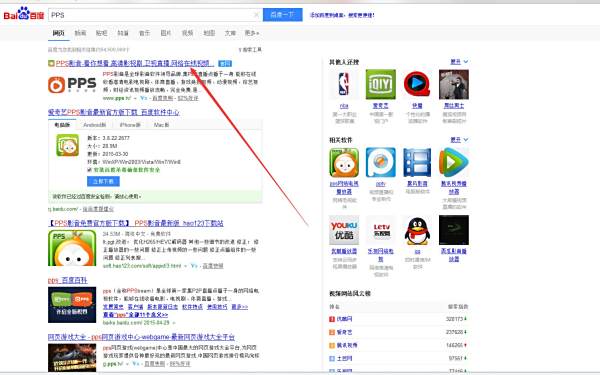
Task: Click the V3 credibility badge of first result
Action: point(143,98)
